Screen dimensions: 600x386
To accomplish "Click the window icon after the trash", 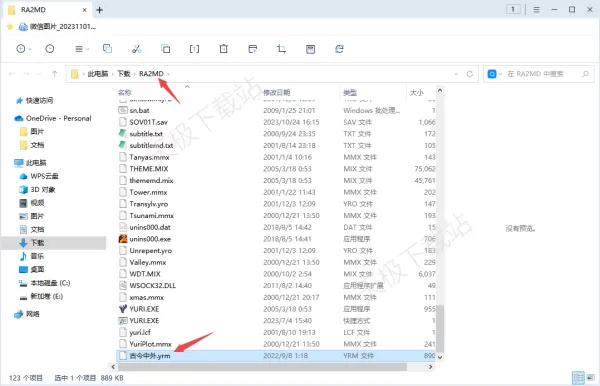I will coord(253,49).
